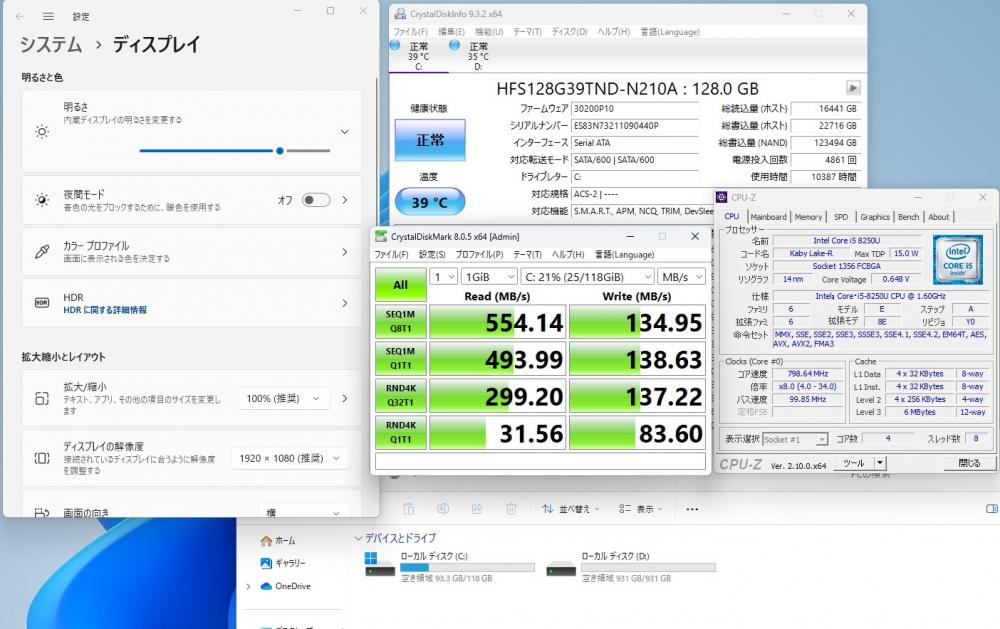Click the Share icon in Explorer toolbar
Image resolution: width=1000 pixels, height=629 pixels.
click(x=477, y=508)
